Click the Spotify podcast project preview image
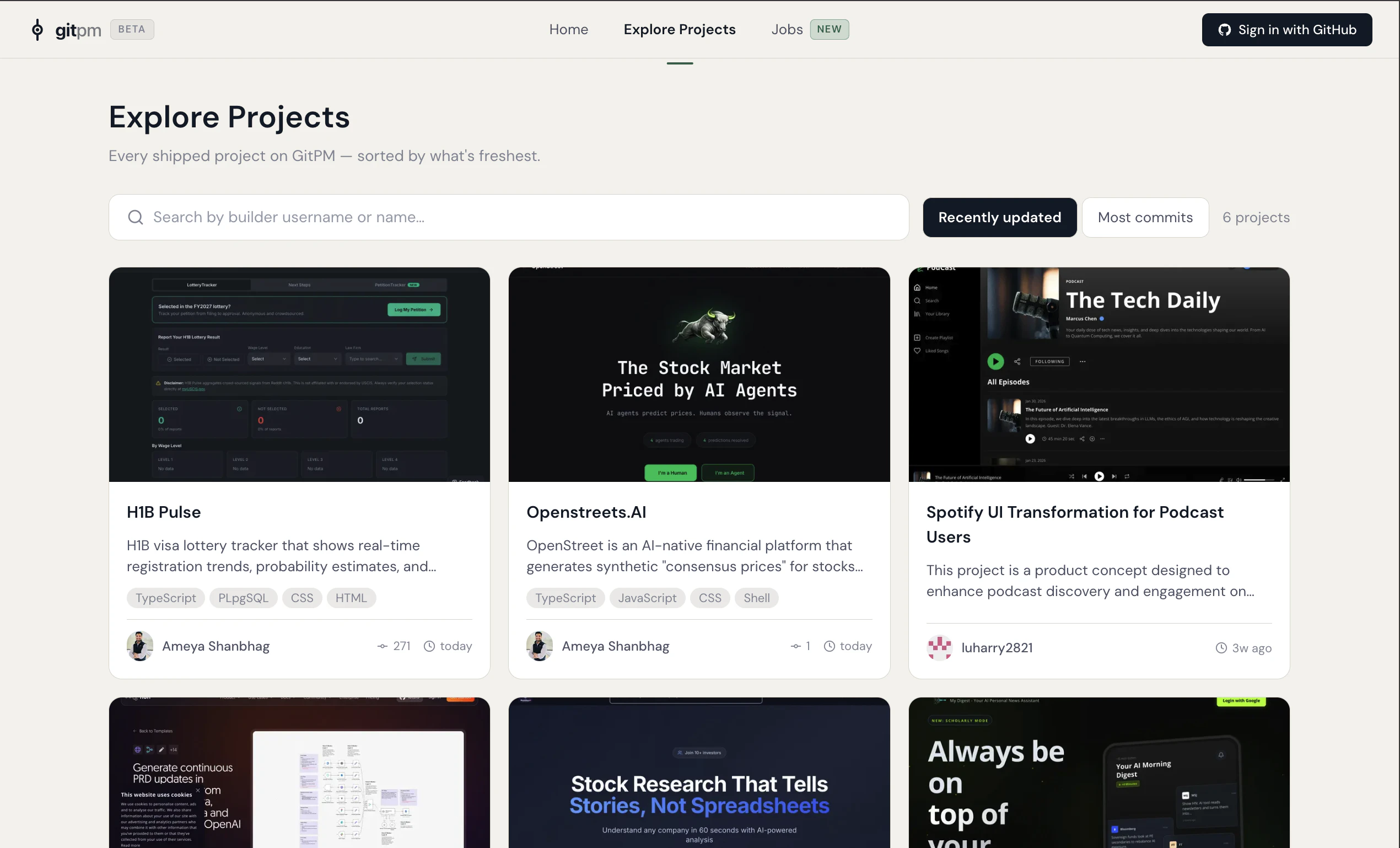The image size is (1400, 848). click(1099, 375)
